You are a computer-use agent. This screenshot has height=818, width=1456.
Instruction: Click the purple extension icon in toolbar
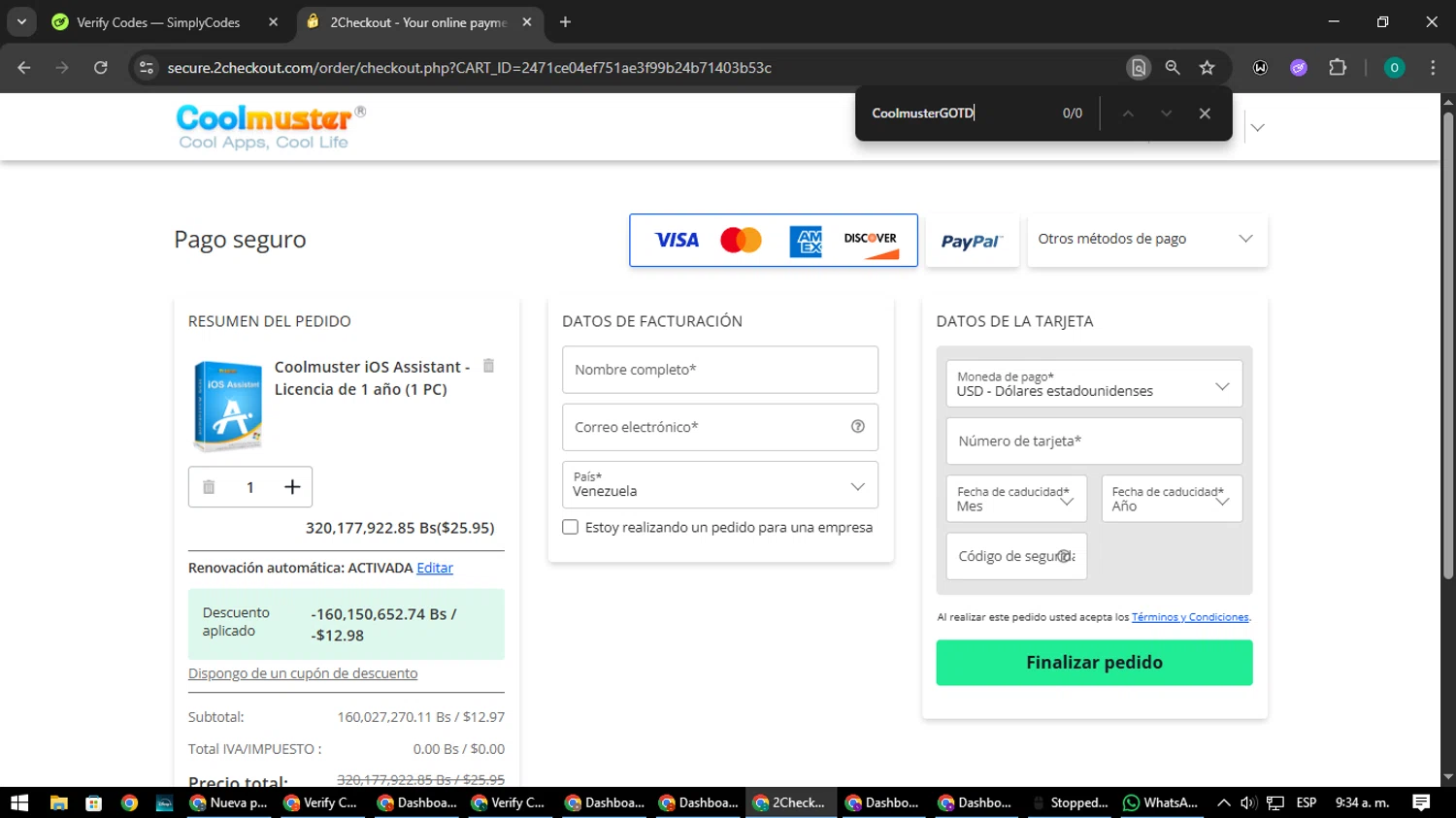pos(1299,68)
